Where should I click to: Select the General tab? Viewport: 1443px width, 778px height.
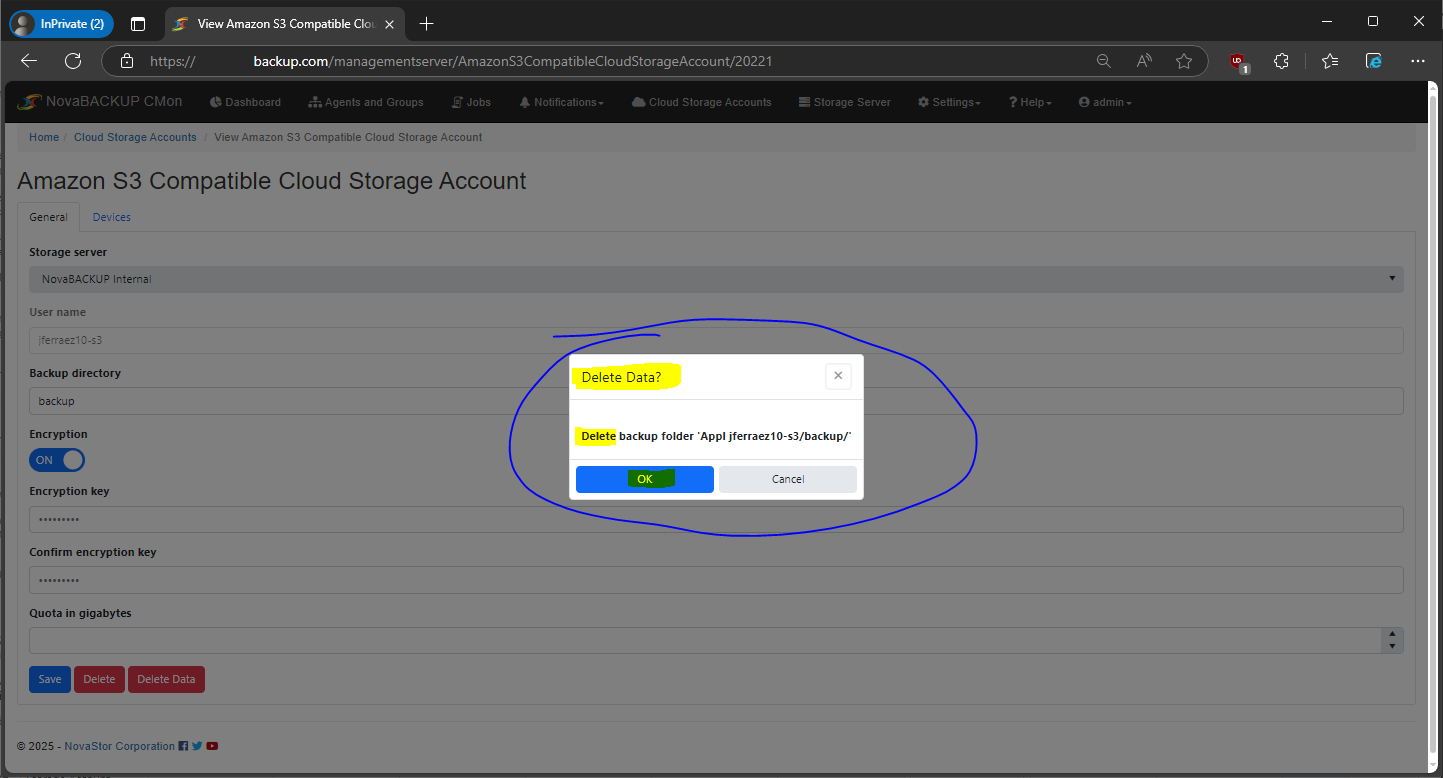pos(48,217)
